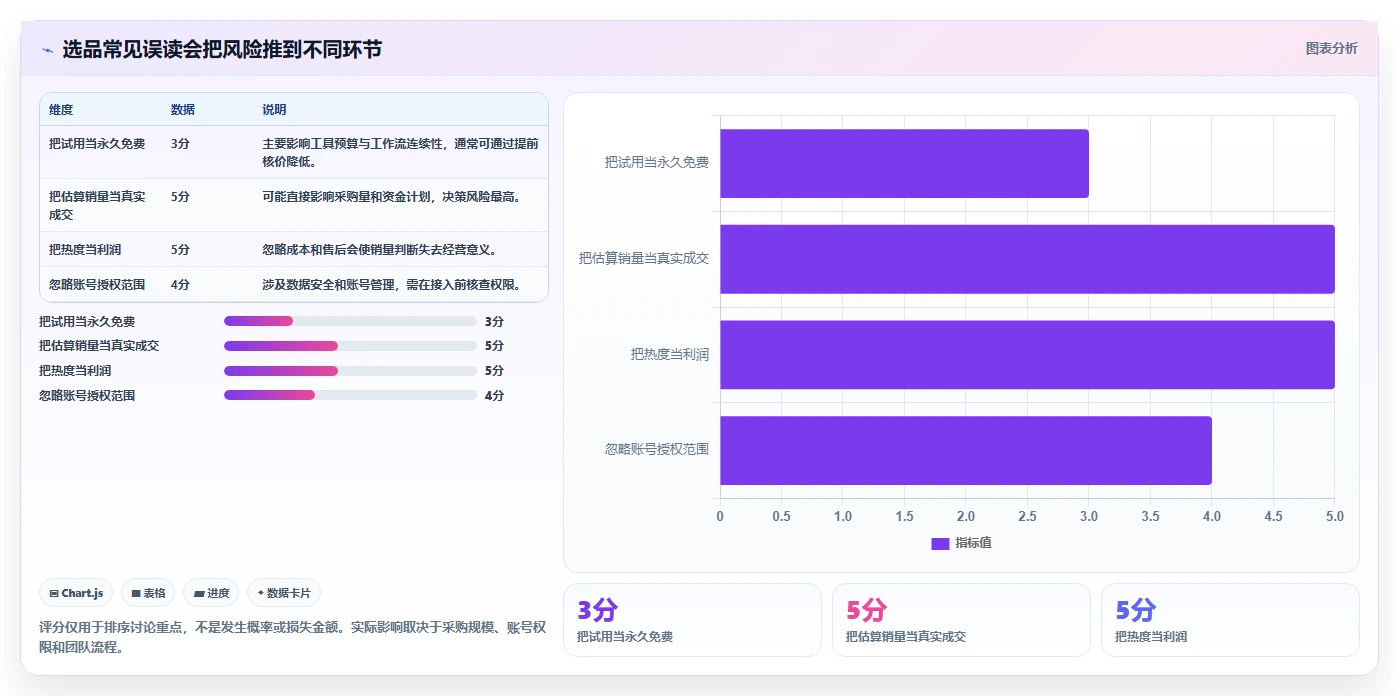Click the 把热度当利润 progress bar
Image resolution: width=1399 pixels, height=696 pixels.
[x=350, y=371]
